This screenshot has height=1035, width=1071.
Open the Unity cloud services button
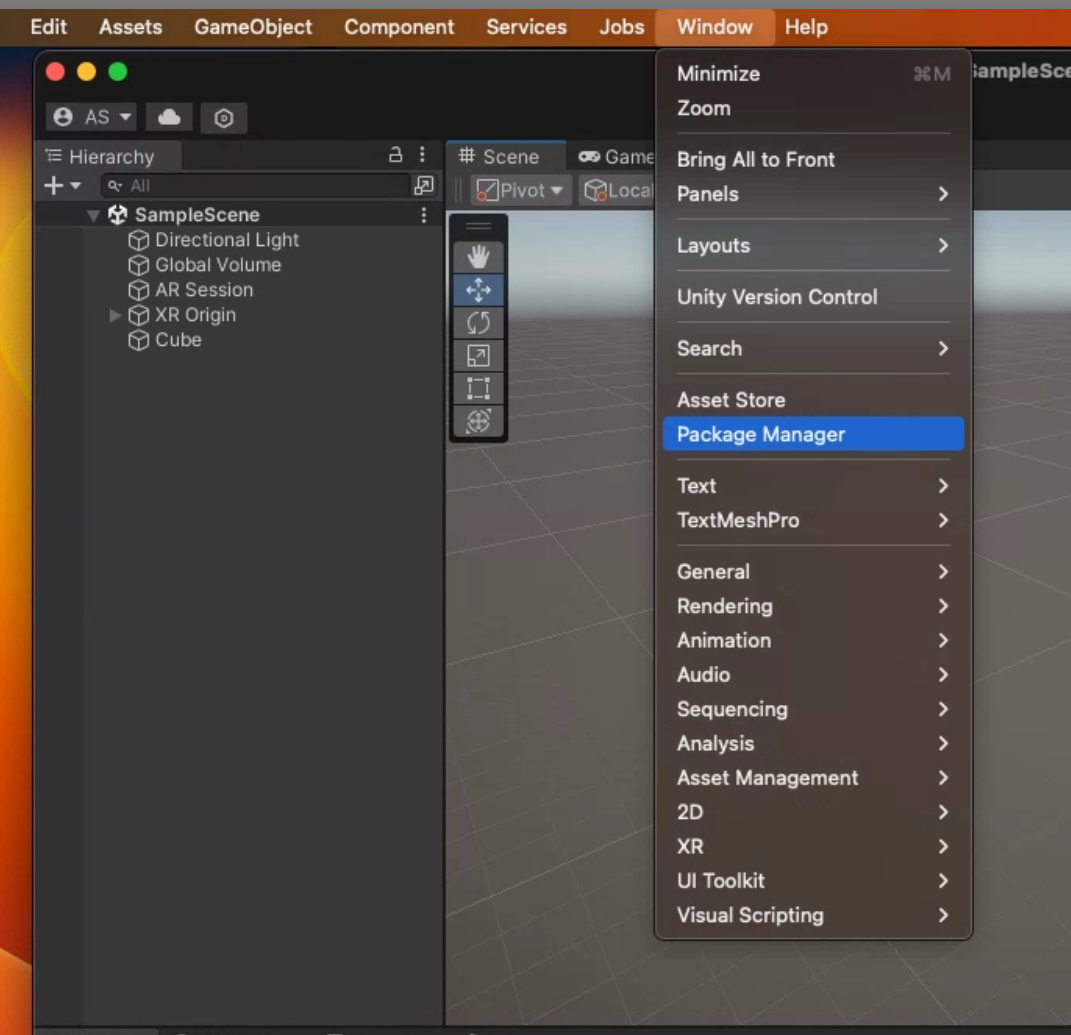[169, 118]
